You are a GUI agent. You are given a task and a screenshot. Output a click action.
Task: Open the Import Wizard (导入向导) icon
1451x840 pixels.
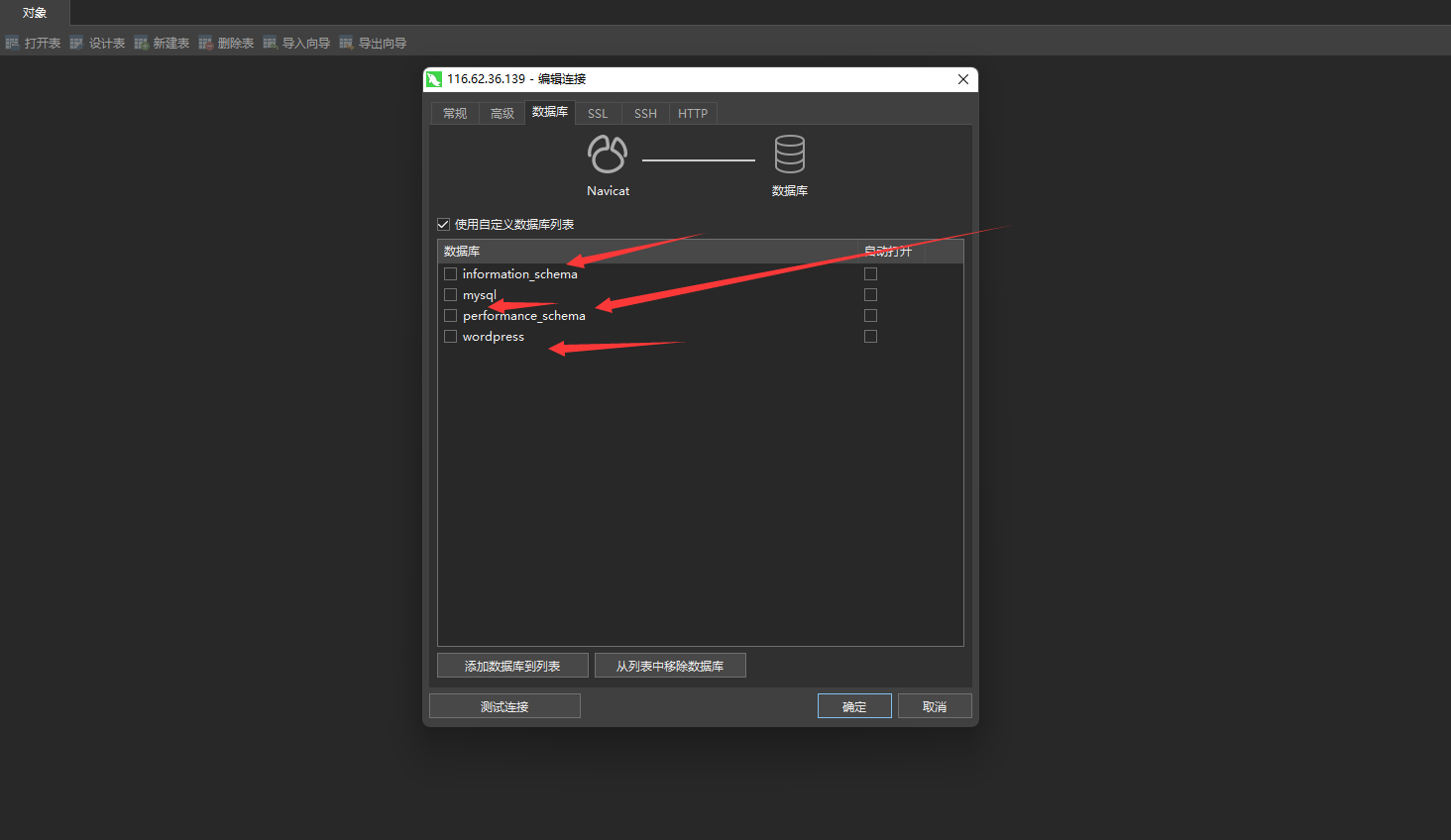pos(270,43)
